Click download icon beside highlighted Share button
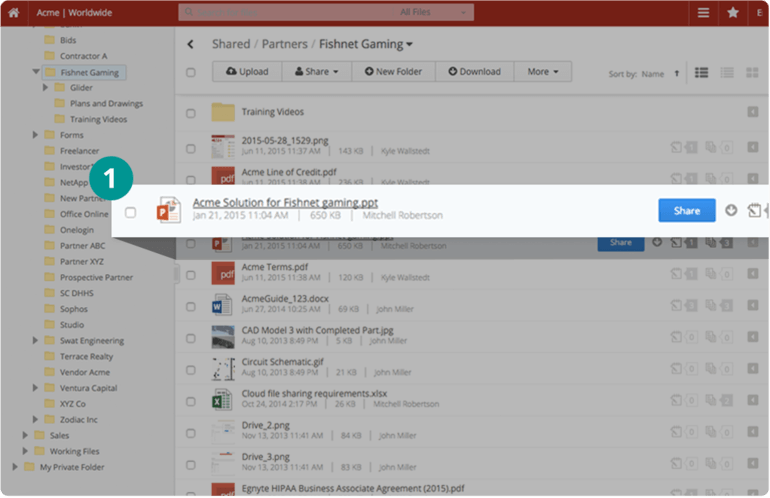The image size is (770, 498). coord(731,210)
